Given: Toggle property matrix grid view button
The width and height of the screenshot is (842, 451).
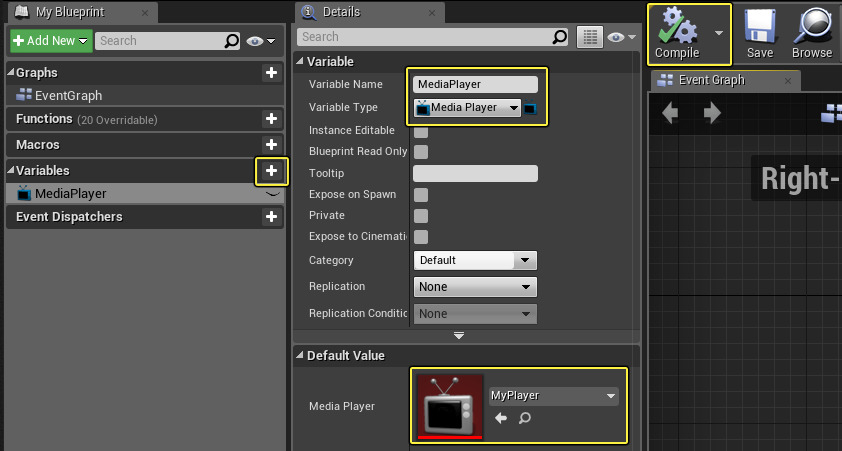Looking at the screenshot, I should coord(590,37).
